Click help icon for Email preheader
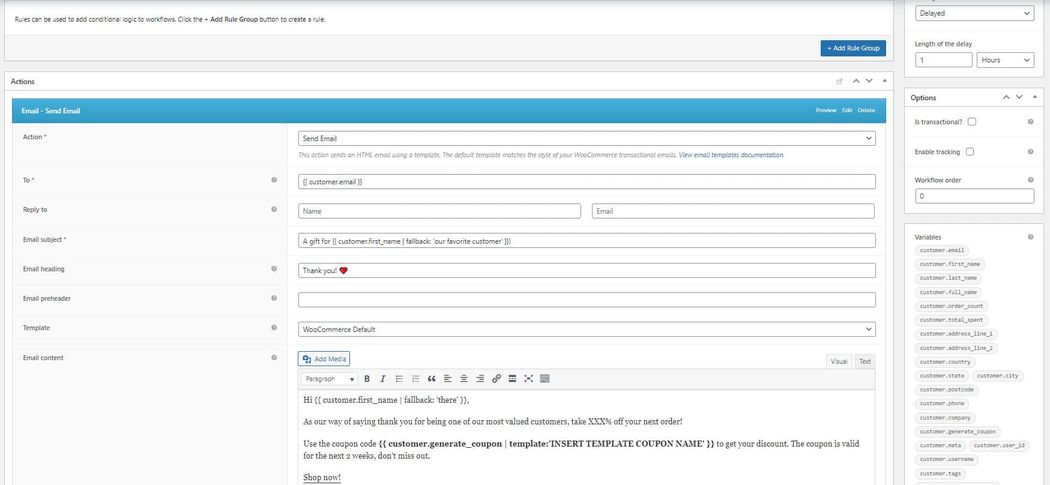The height and width of the screenshot is (485, 1050). tap(274, 298)
